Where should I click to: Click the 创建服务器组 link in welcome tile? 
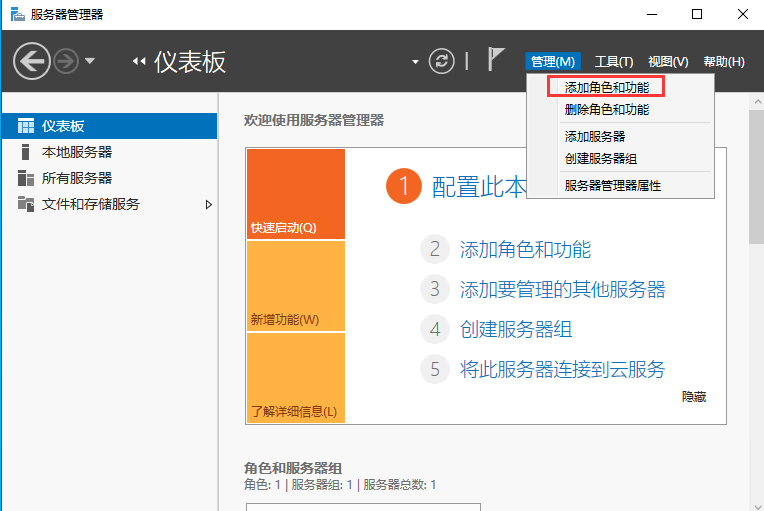516,329
